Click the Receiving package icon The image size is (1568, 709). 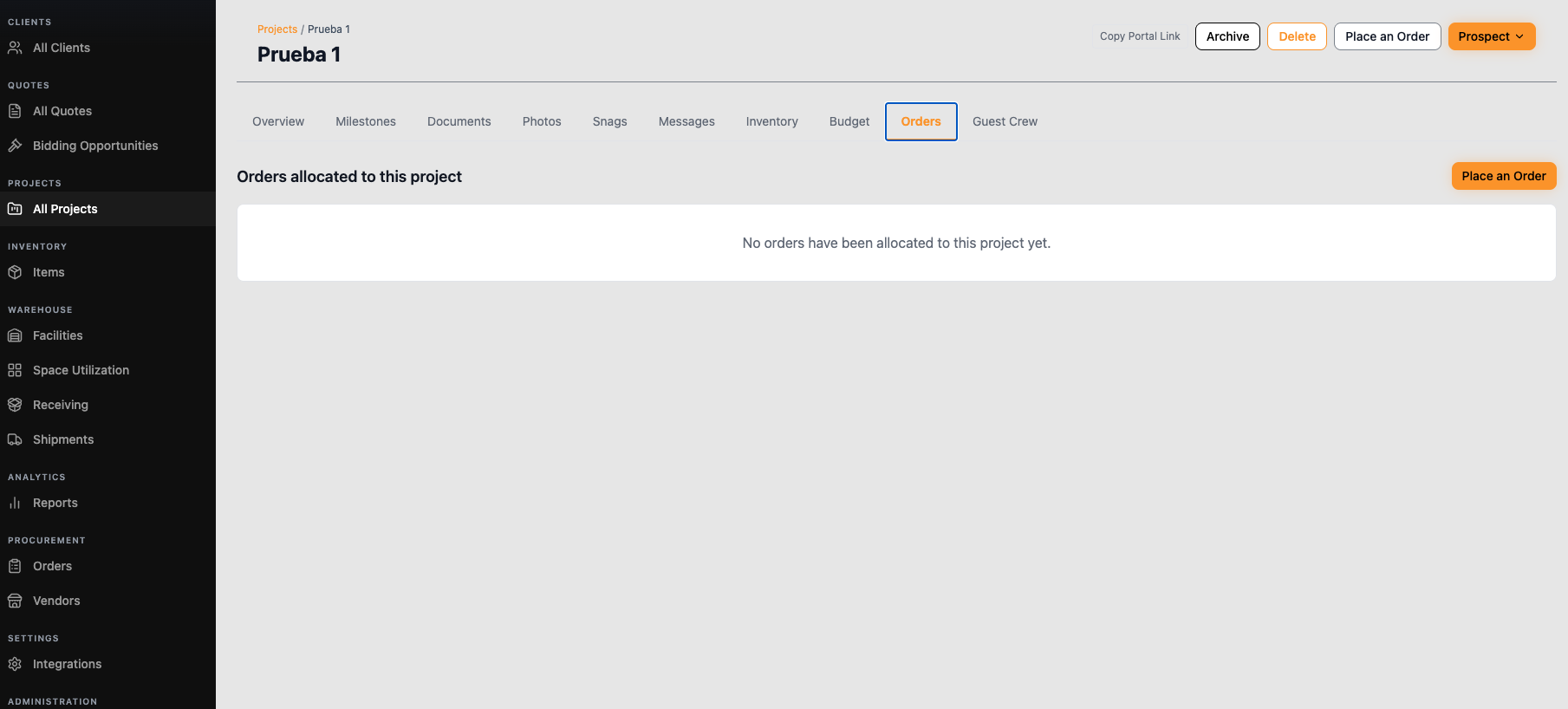coord(15,405)
